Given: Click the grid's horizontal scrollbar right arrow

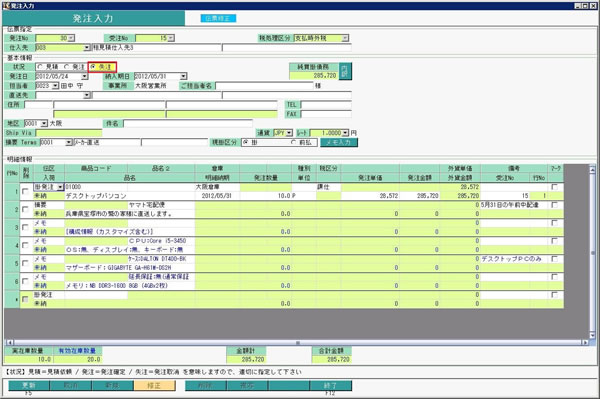Looking at the screenshot, I should pyautogui.click(x=585, y=342).
